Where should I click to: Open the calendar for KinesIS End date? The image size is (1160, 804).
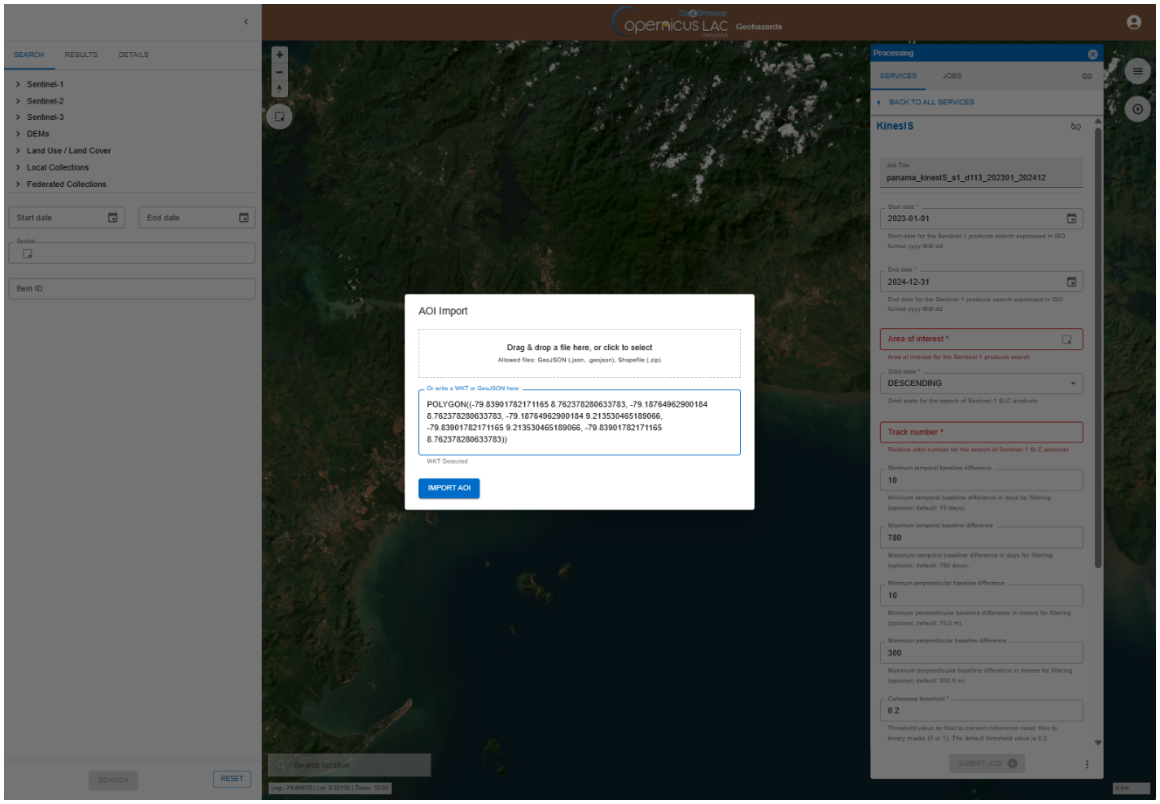[1071, 282]
